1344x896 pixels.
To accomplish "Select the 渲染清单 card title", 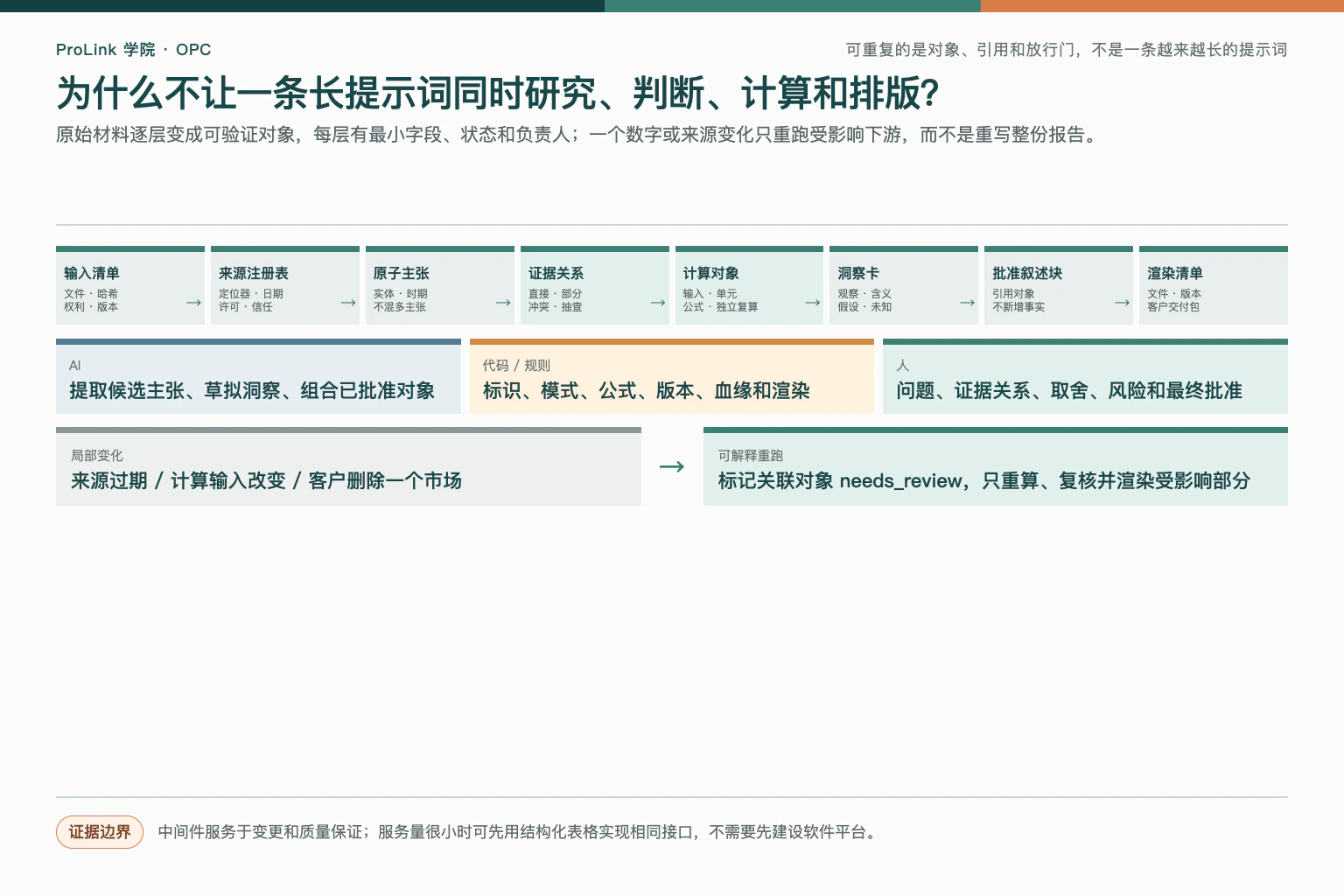I will [1176, 274].
